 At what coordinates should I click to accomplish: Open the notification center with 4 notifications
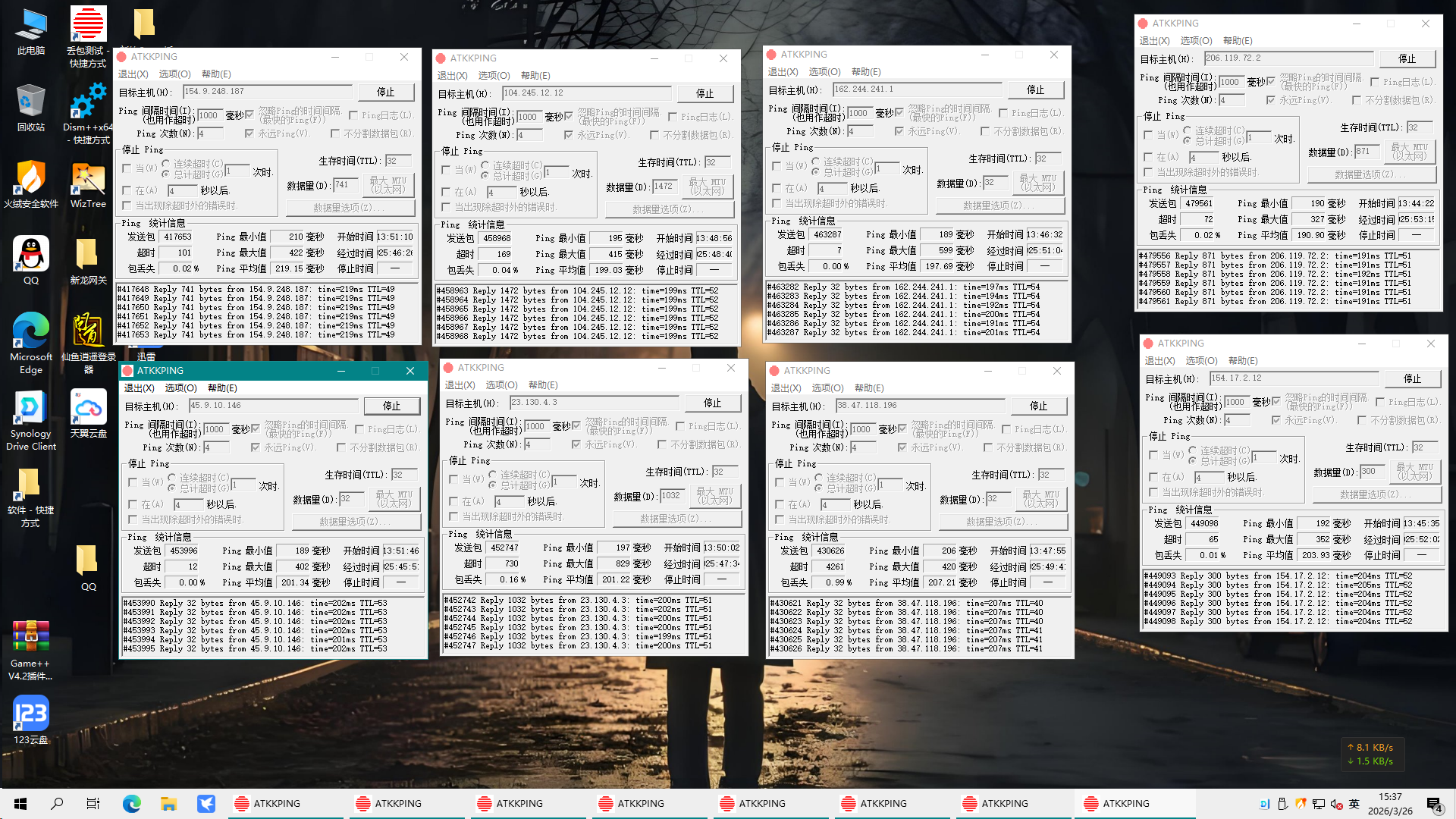(x=1434, y=804)
